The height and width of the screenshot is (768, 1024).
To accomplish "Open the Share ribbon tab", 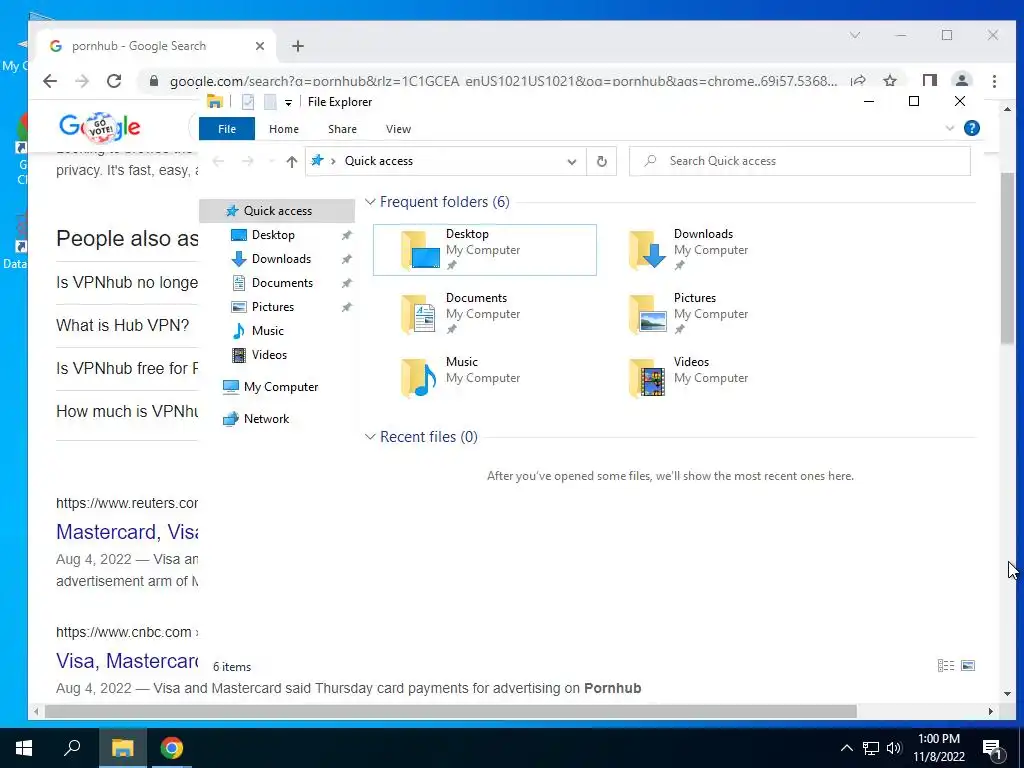I will click(342, 129).
